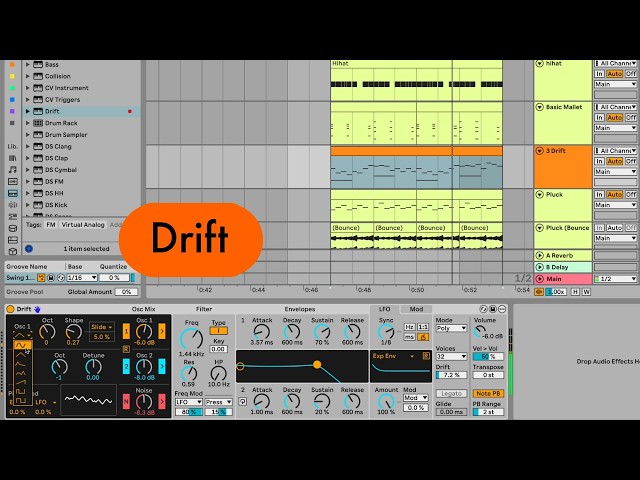Screen dimensions: 640x480
Task: Open the LFO amount Mod source dropdown
Action: [416, 398]
